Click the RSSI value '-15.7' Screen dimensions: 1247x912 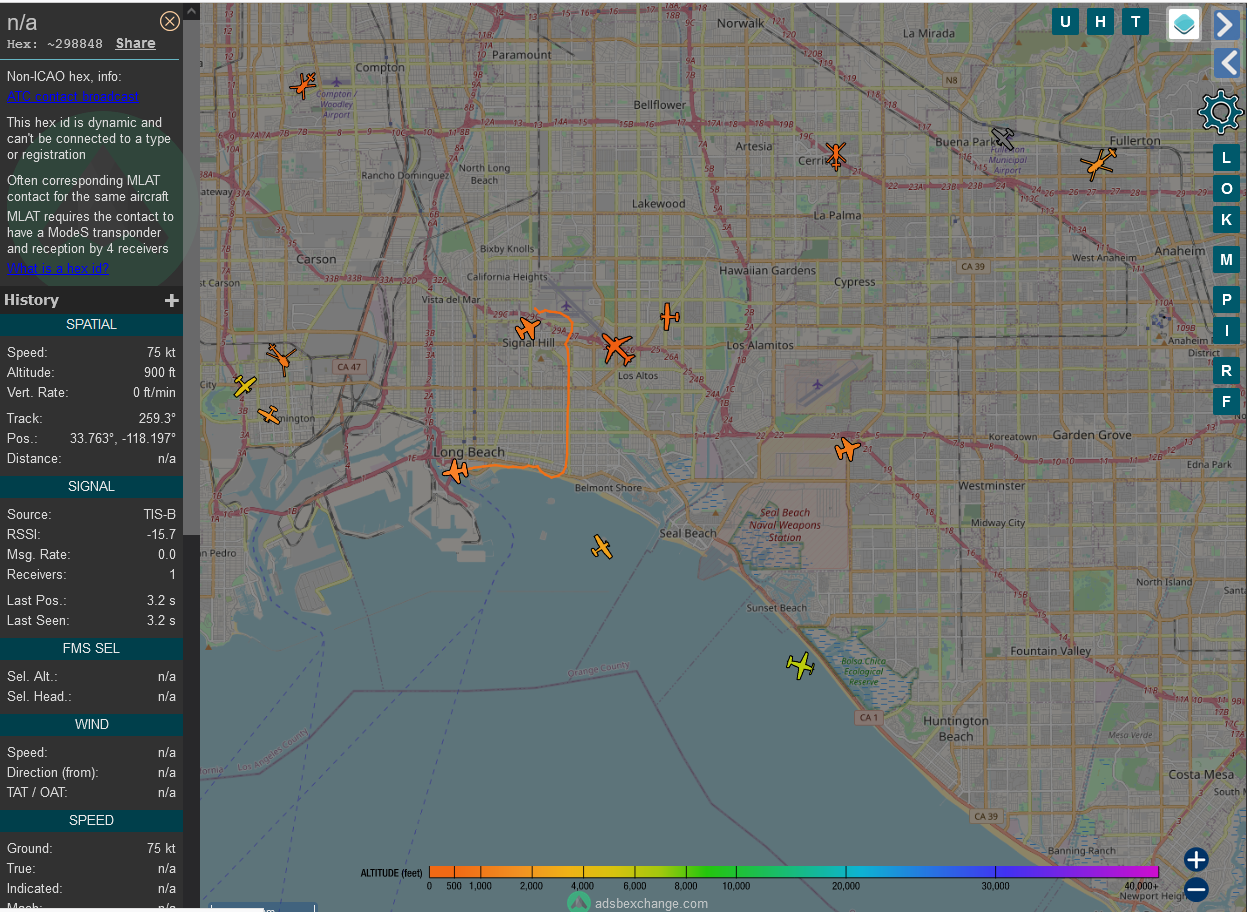coord(161,534)
